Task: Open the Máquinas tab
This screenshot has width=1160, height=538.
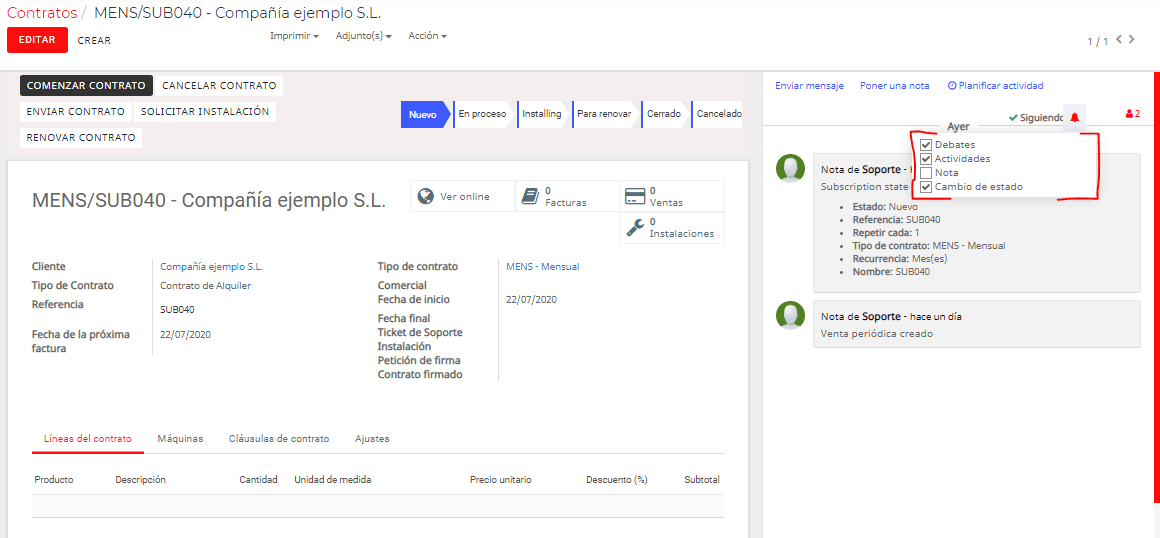Action: [x=181, y=439]
